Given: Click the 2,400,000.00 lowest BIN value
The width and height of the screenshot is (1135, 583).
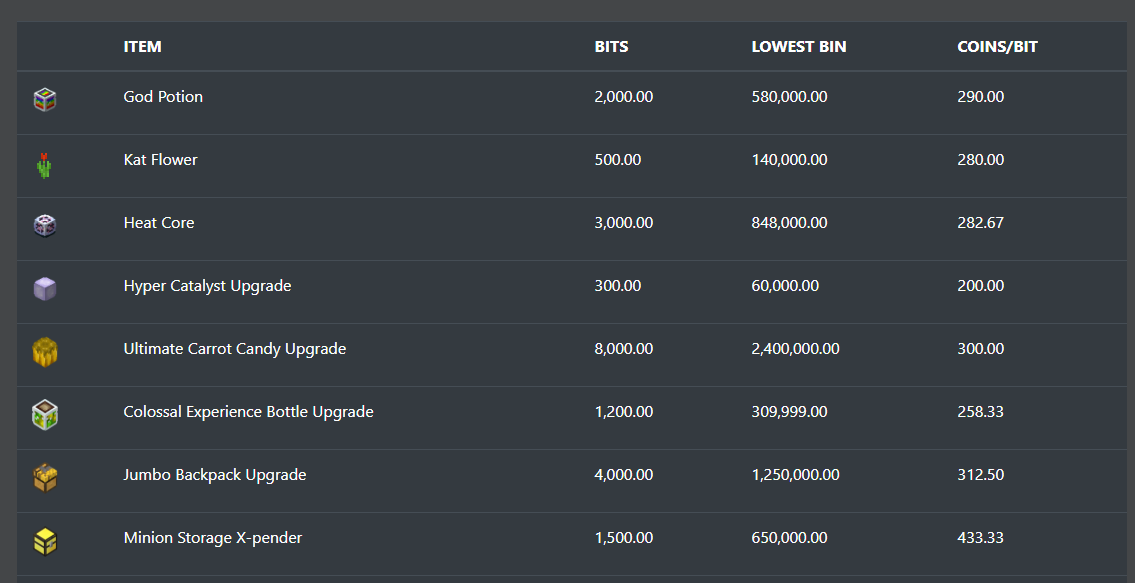Looking at the screenshot, I should pyautogui.click(x=796, y=349).
